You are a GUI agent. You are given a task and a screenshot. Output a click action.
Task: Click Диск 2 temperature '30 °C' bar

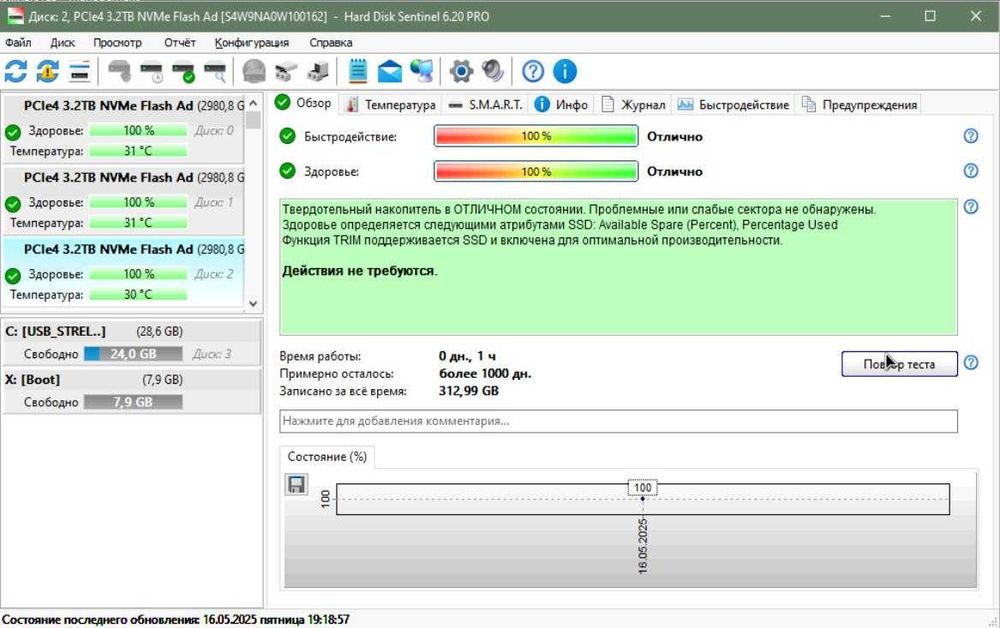click(x=138, y=295)
